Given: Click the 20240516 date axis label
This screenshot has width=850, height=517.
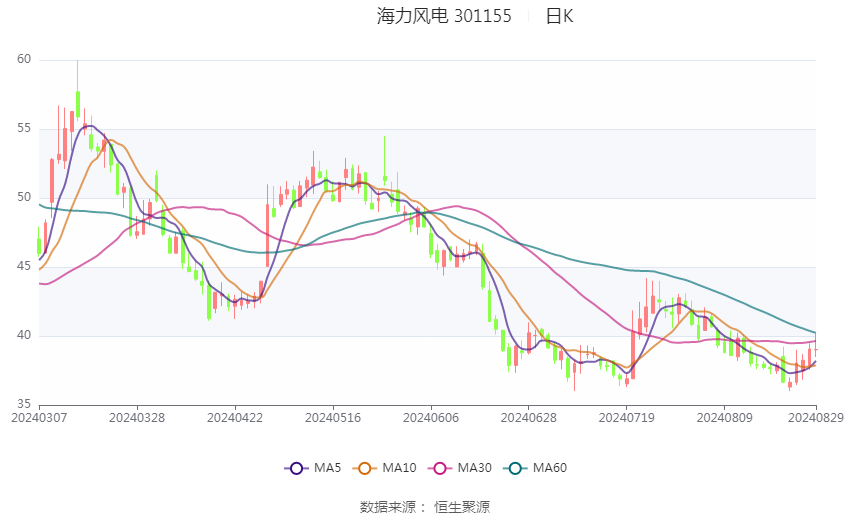Looking at the screenshot, I should pyautogui.click(x=331, y=417).
